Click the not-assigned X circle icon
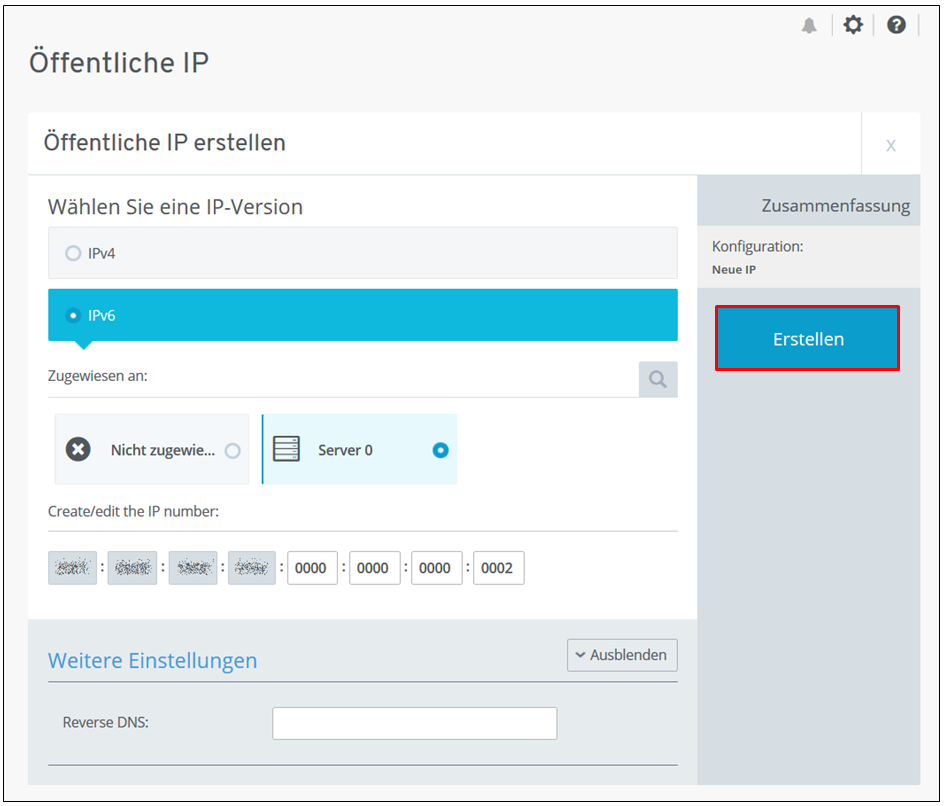The width and height of the screenshot is (944, 806). tap(78, 450)
